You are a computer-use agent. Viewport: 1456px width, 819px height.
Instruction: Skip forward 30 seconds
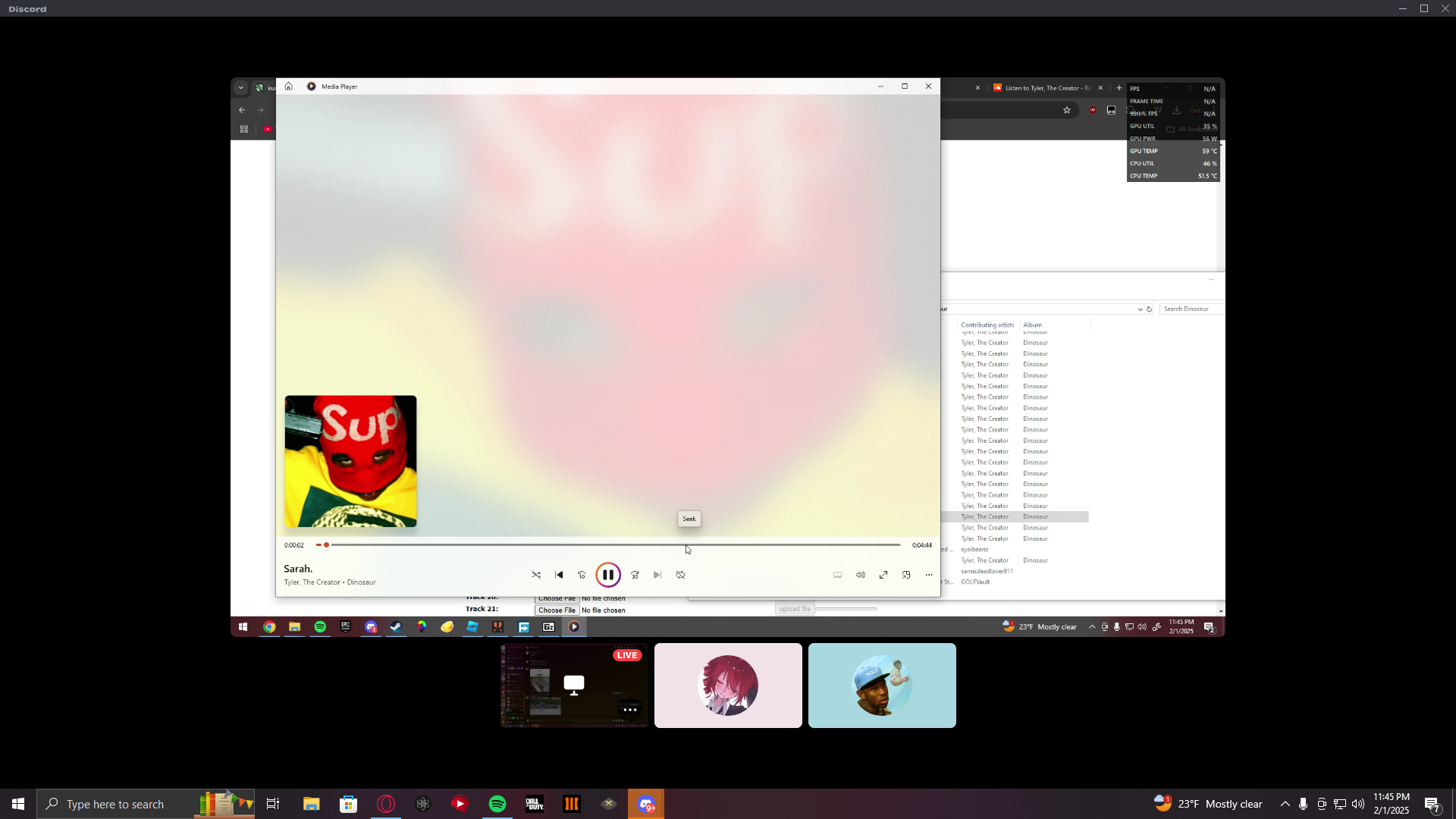[x=635, y=575]
